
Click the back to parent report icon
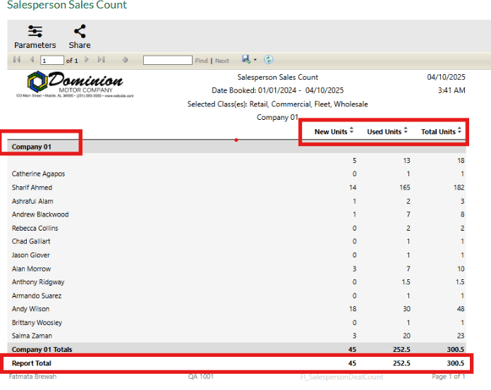(125, 60)
